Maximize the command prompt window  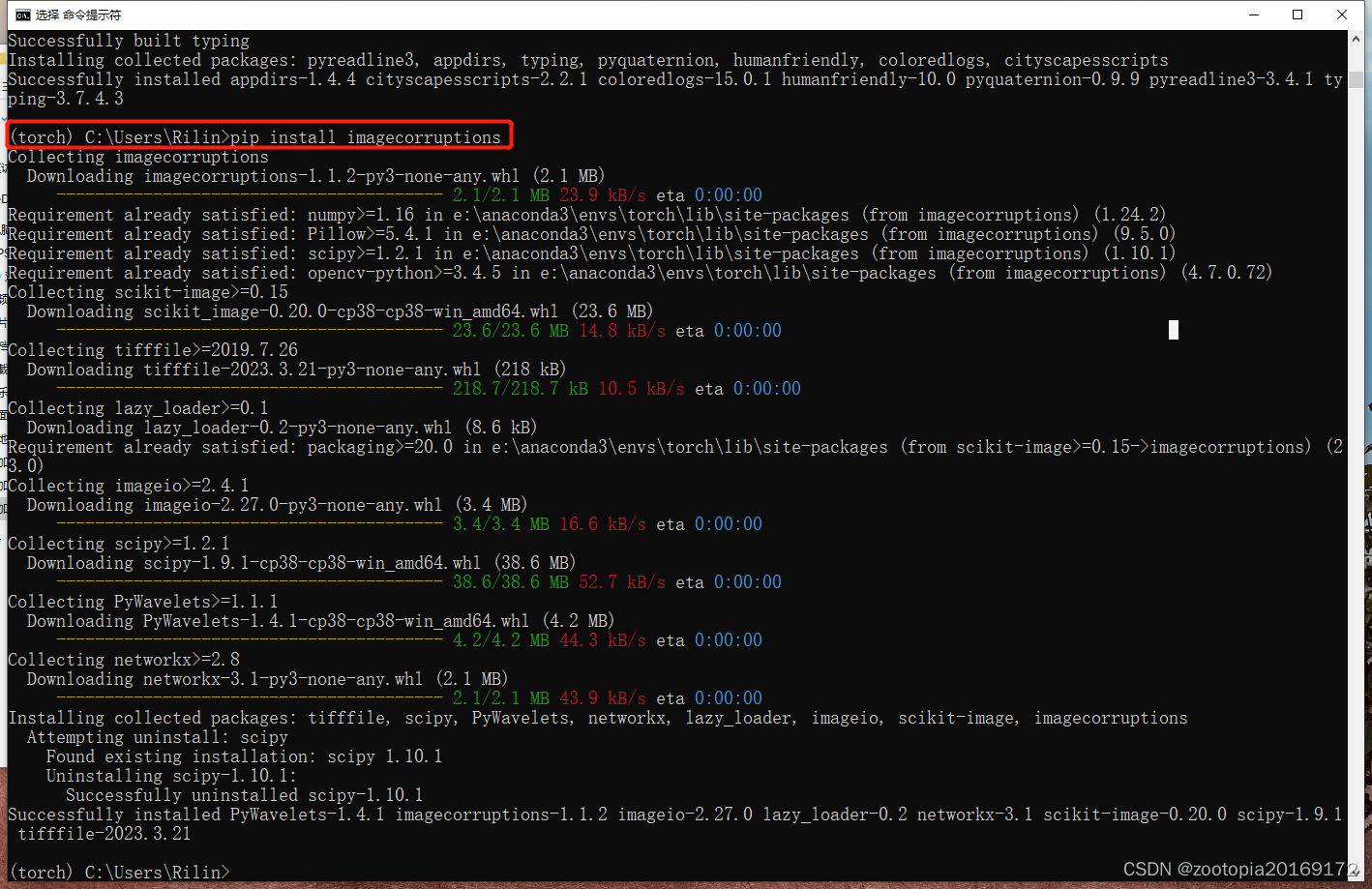click(1297, 15)
